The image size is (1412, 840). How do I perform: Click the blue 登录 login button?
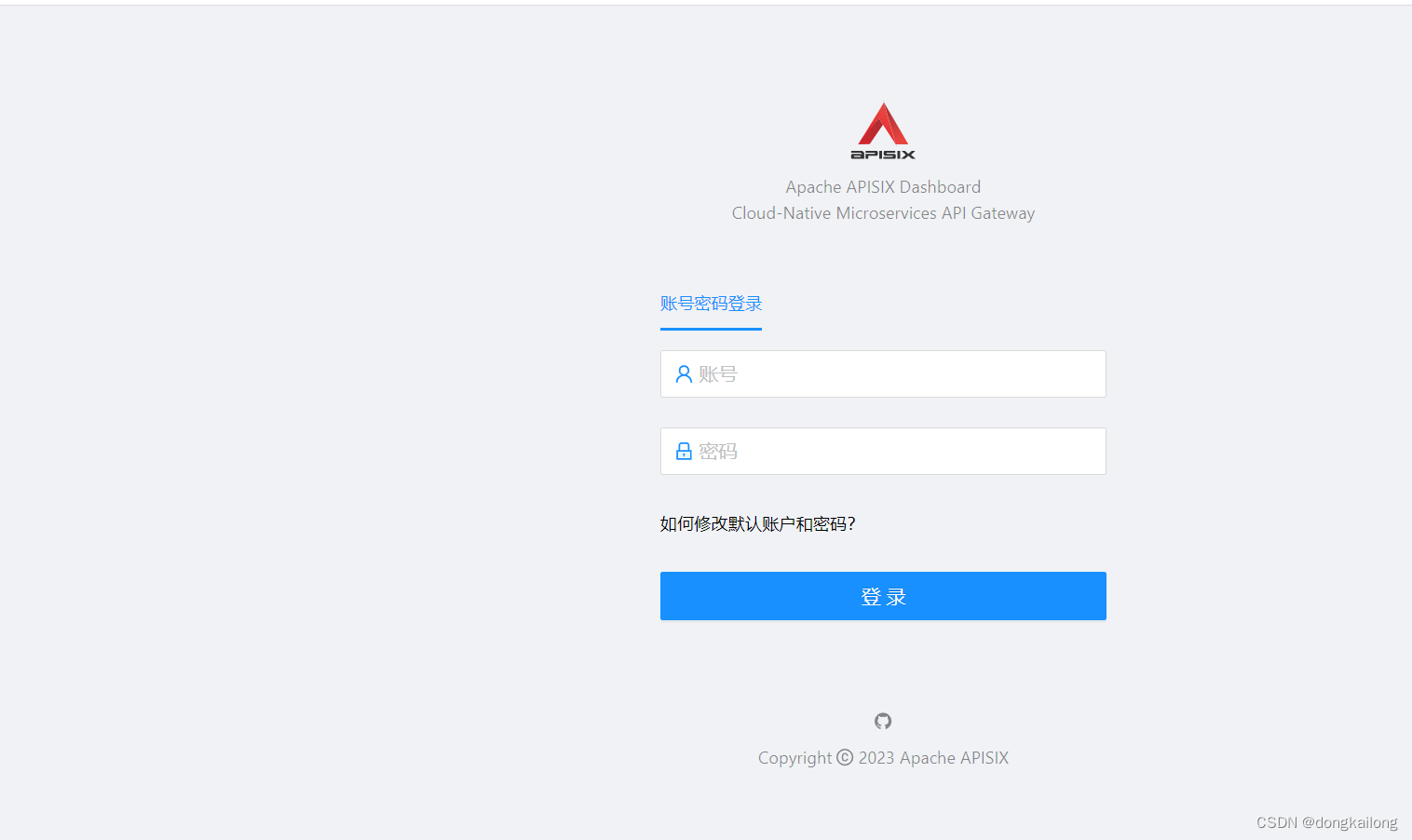[883, 596]
